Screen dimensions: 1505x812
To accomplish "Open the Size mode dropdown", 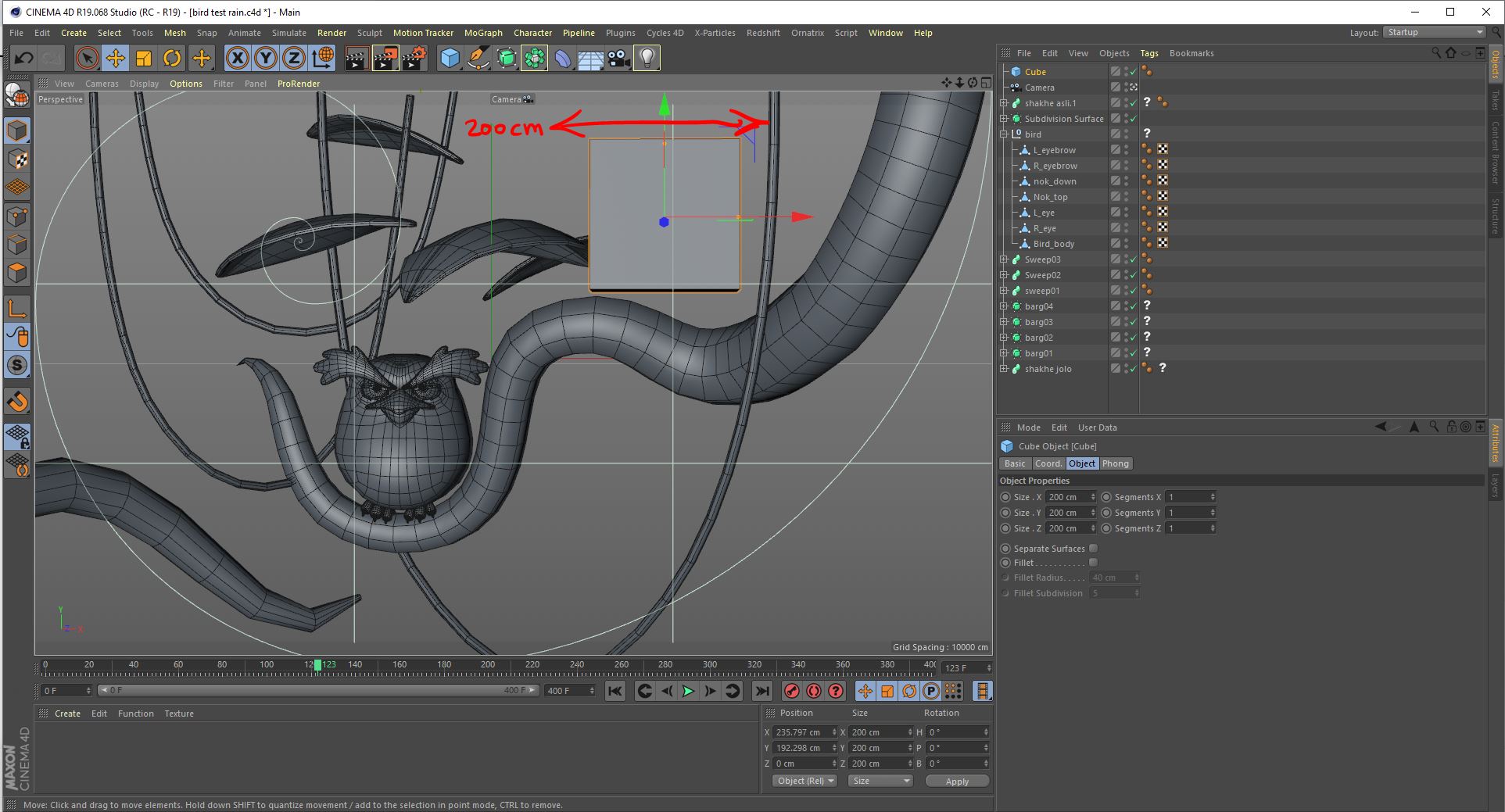I will point(880,781).
